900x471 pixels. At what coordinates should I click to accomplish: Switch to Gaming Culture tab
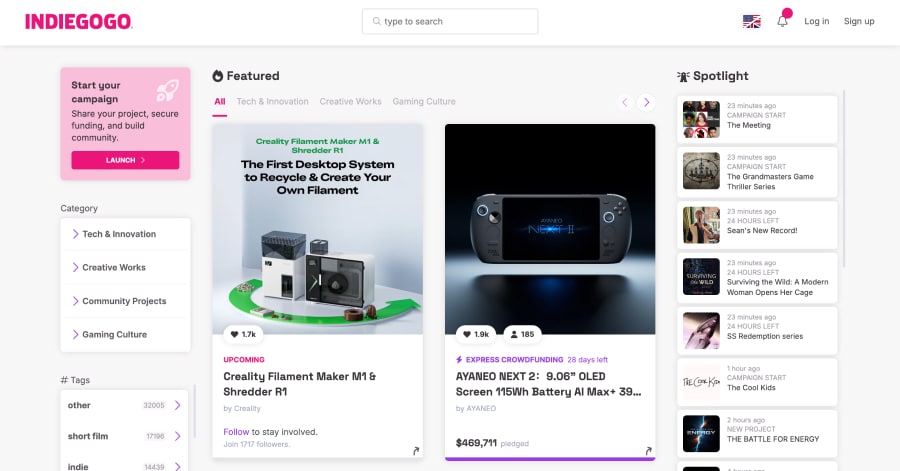click(x=424, y=102)
